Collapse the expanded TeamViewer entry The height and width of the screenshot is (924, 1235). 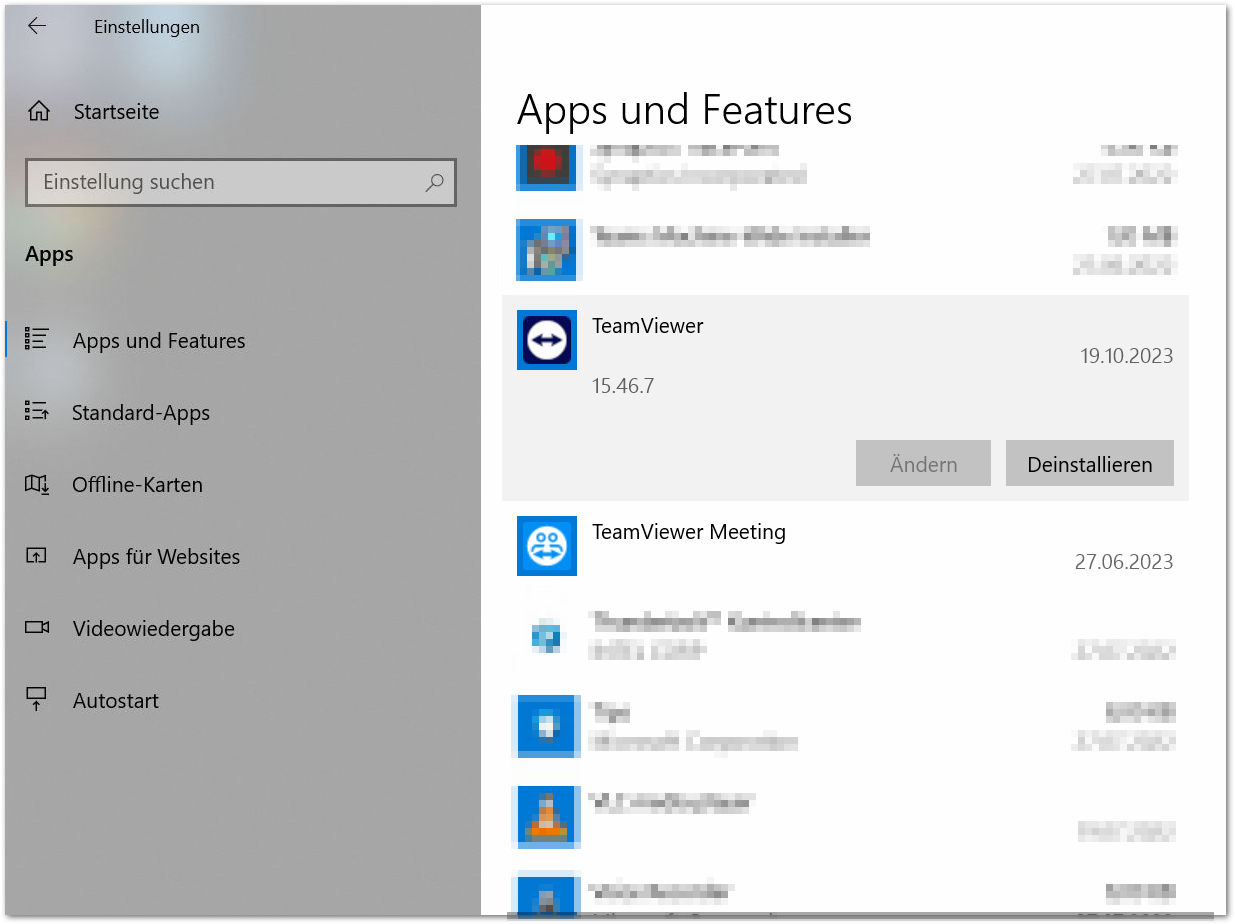[x=845, y=355]
